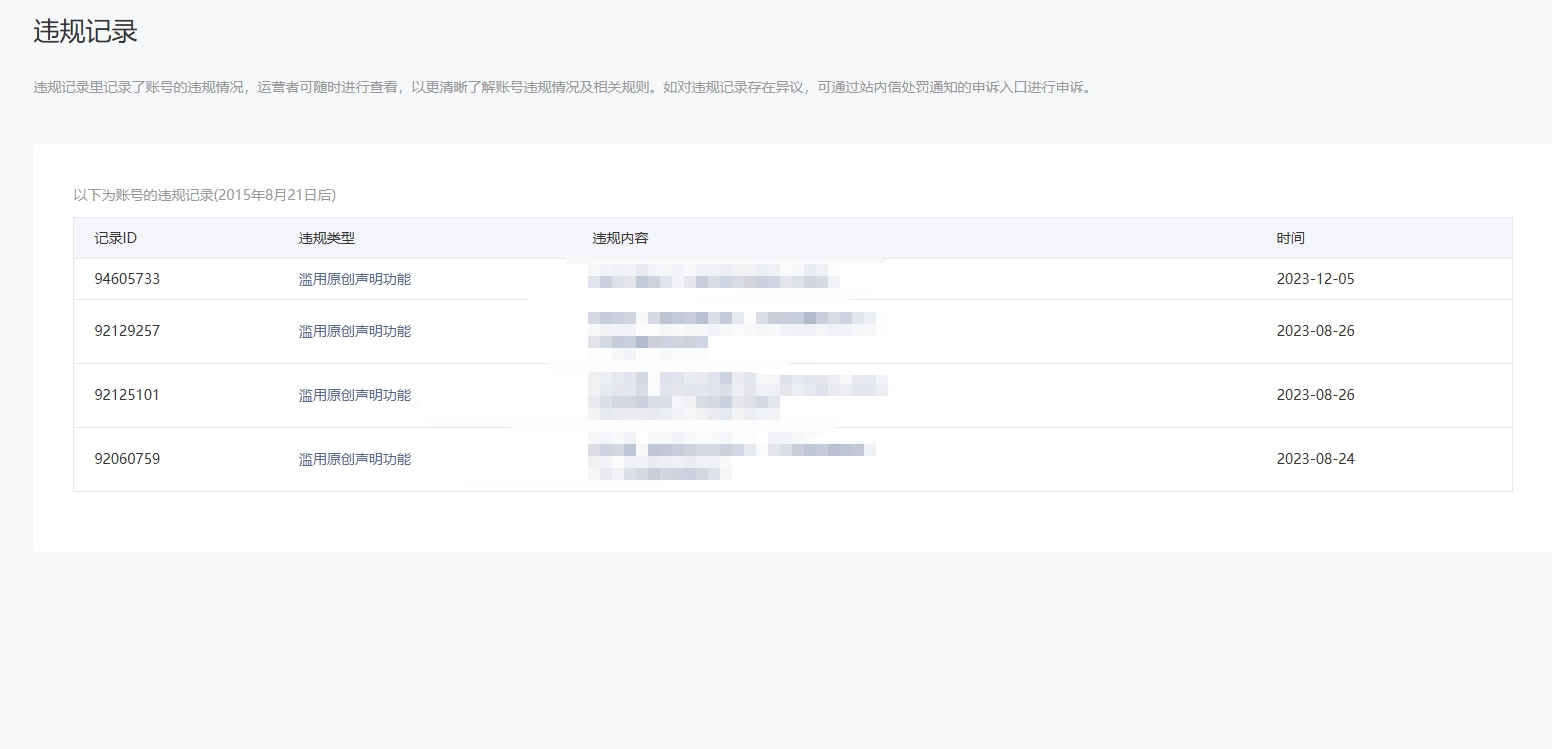1552x749 pixels.
Task: Click the date 2023-08-24
Action: tap(1315, 459)
